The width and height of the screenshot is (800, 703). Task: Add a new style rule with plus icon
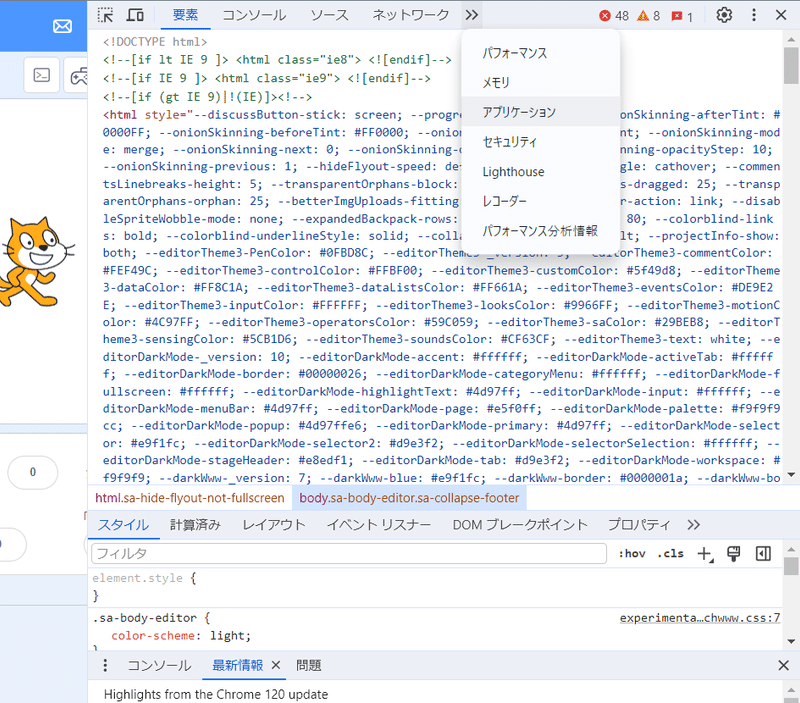pyautogui.click(x=704, y=553)
